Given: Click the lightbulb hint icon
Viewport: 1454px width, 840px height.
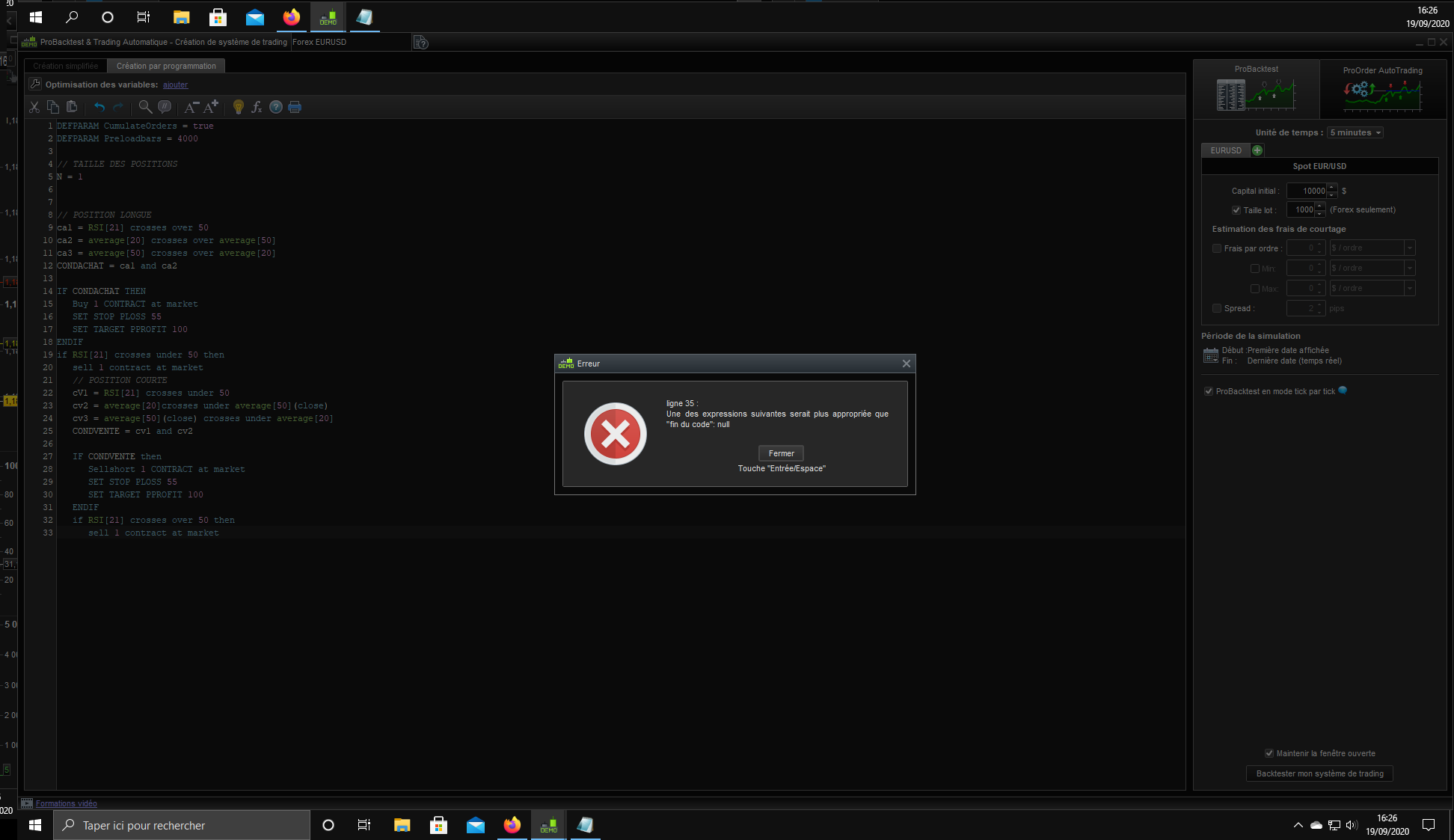Looking at the screenshot, I should point(239,107).
